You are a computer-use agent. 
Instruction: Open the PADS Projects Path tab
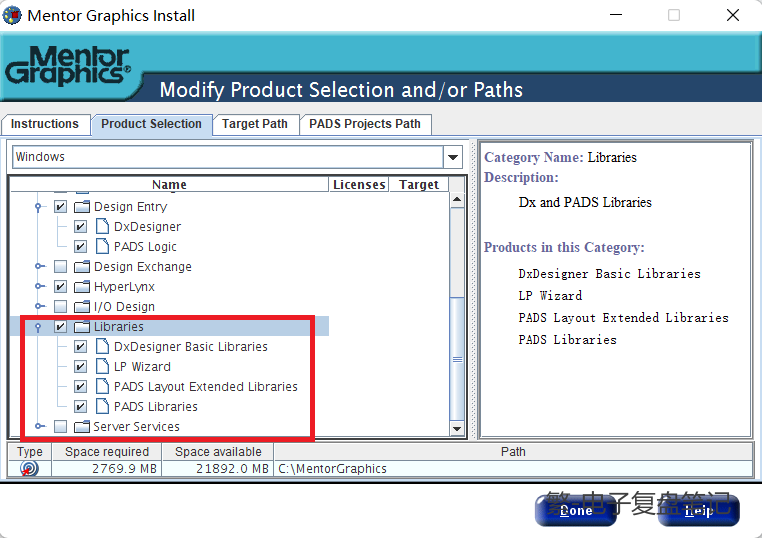364,124
